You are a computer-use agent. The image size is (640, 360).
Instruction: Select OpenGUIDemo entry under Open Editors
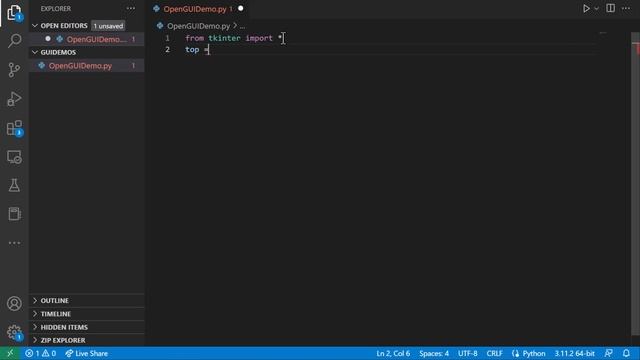pyautogui.click(x=86, y=39)
